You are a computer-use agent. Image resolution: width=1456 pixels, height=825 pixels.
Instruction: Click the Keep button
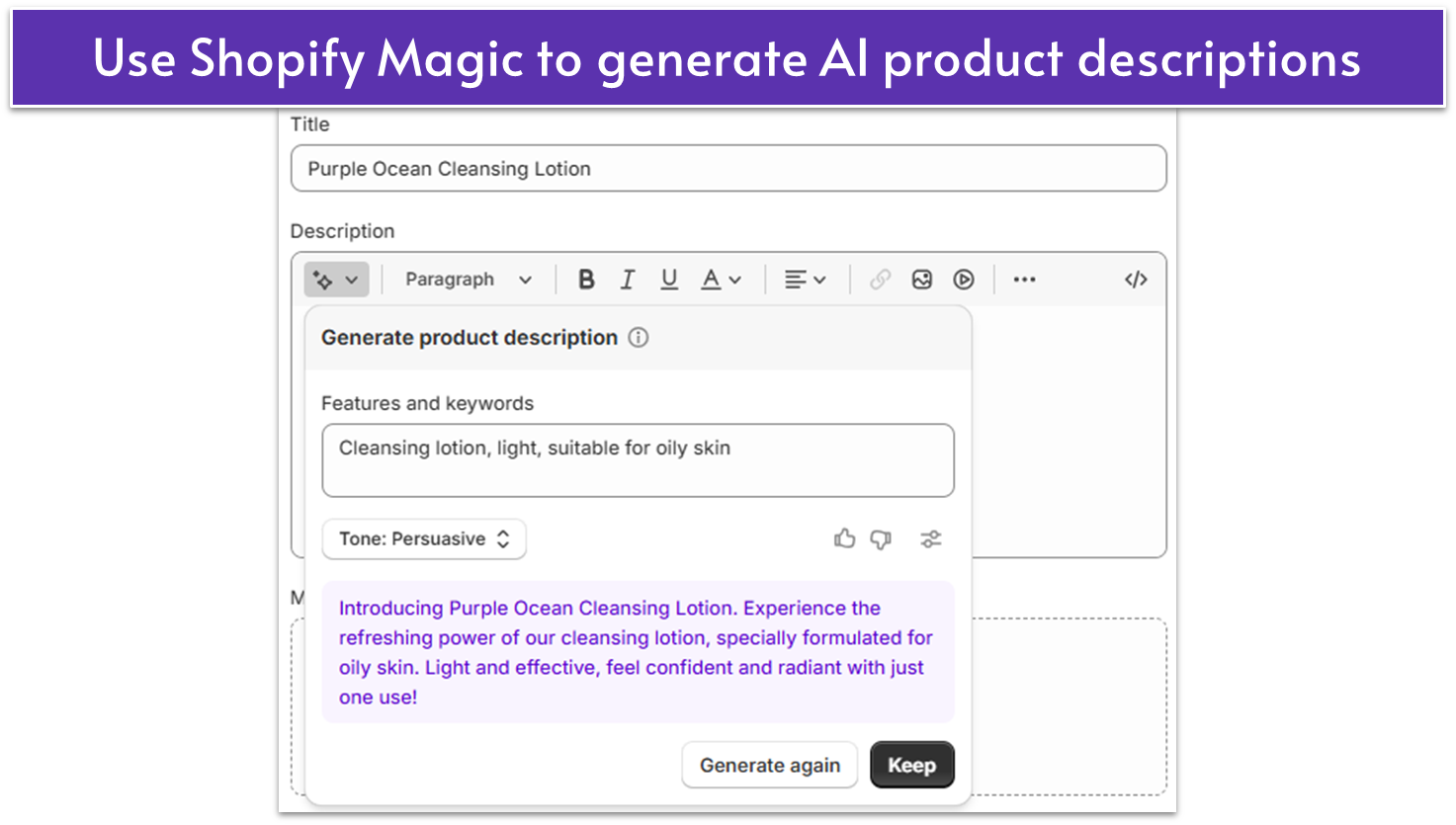pyautogui.click(x=911, y=765)
